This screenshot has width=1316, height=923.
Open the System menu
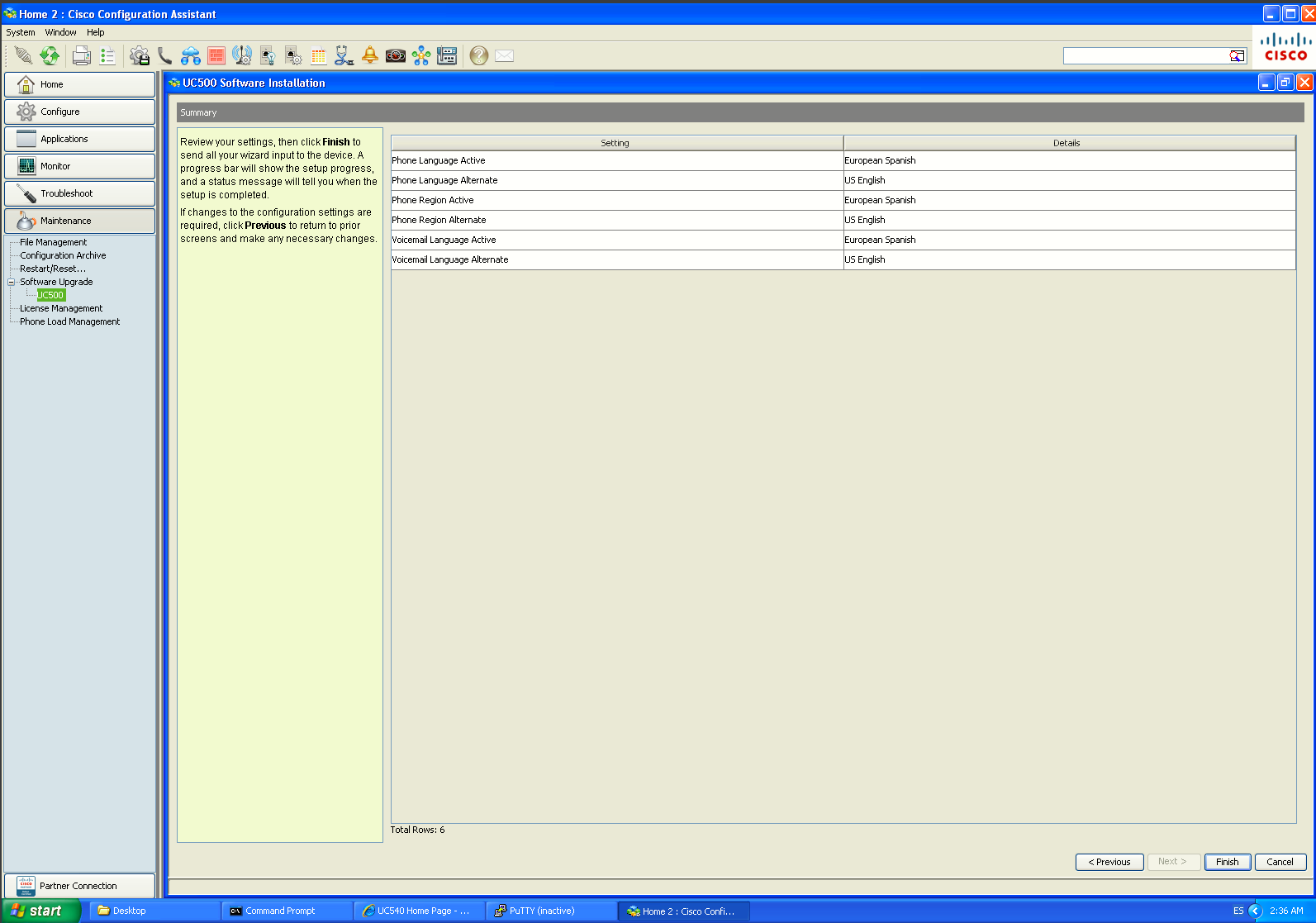(21, 32)
